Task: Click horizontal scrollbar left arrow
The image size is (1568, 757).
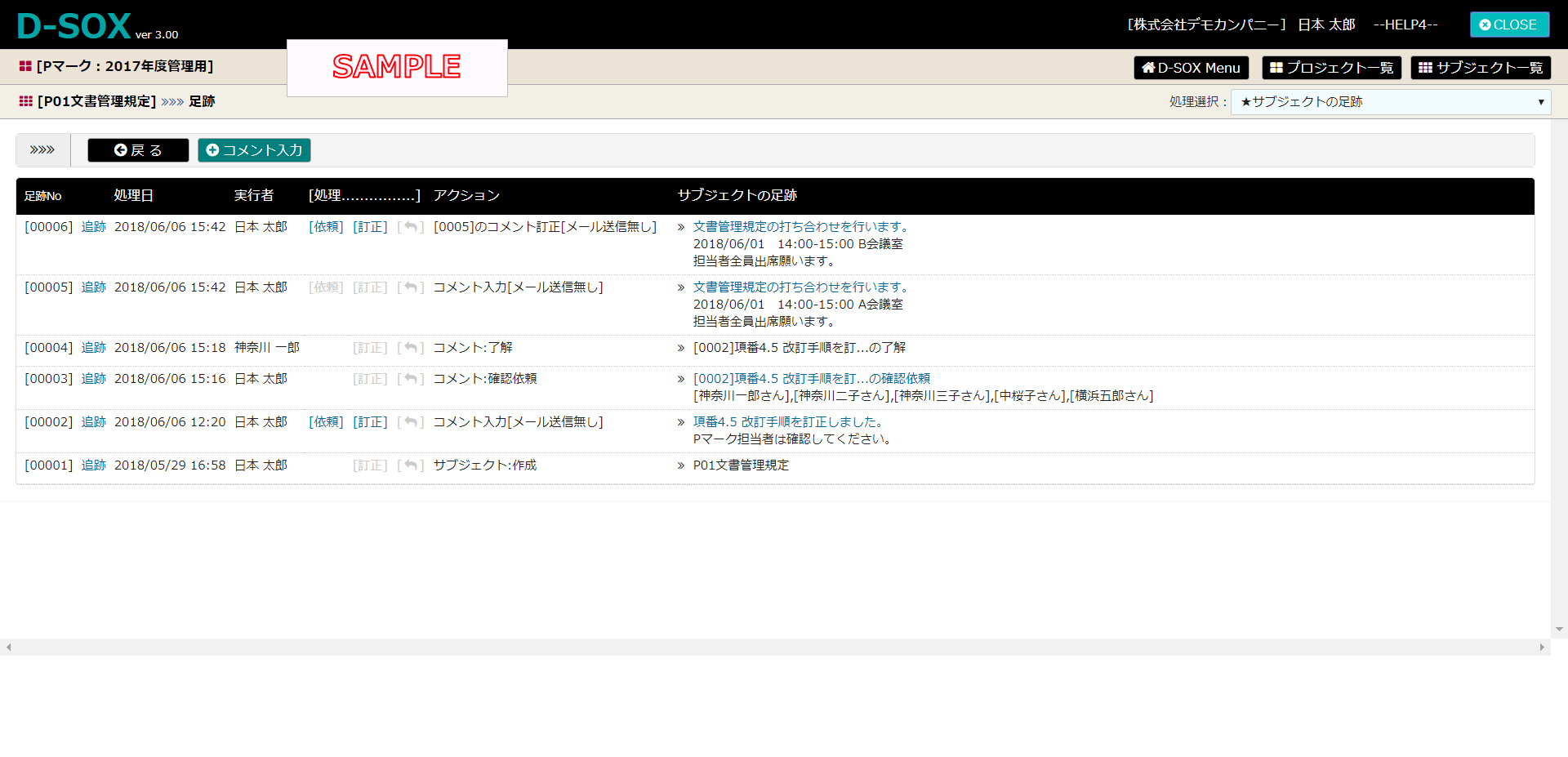Action: (x=8, y=648)
